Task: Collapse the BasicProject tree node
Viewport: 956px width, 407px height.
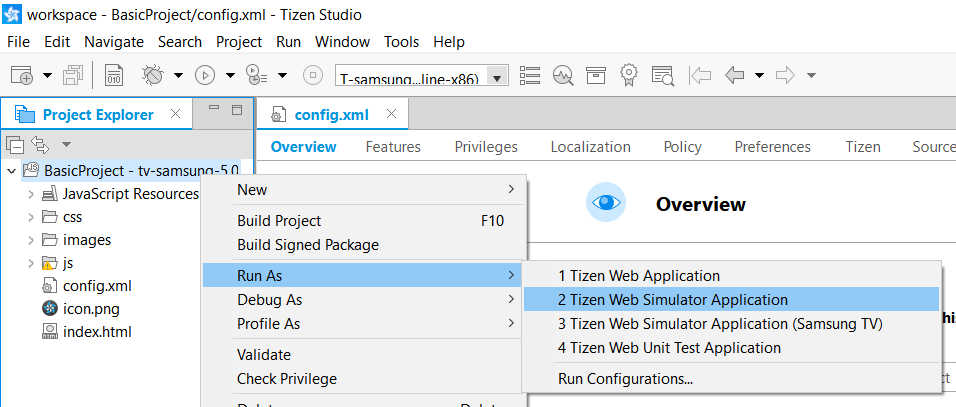Action: pyautogui.click(x=12, y=170)
